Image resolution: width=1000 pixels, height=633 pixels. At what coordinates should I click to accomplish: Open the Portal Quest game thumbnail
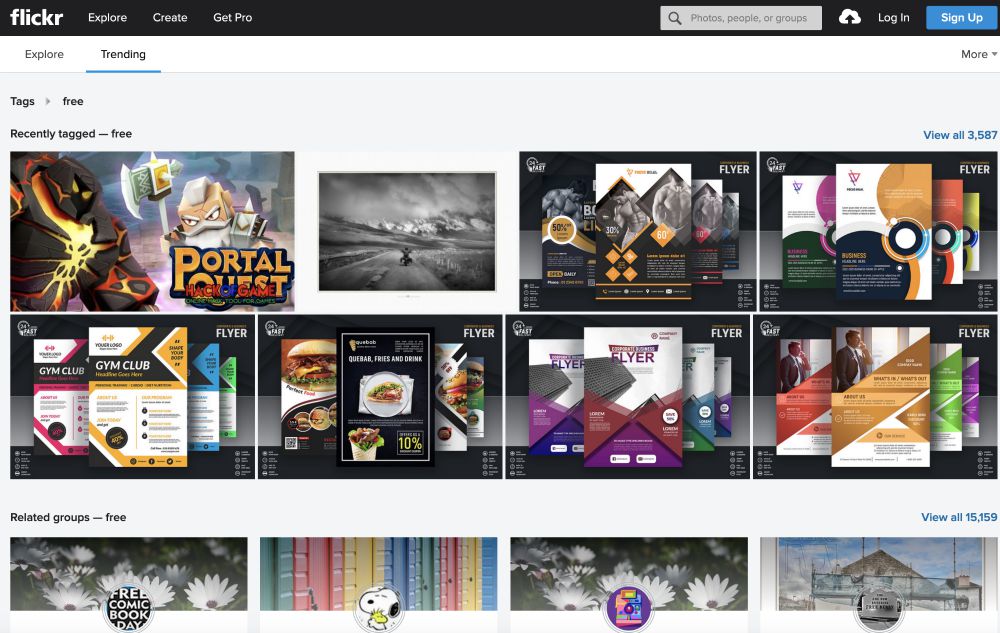[x=152, y=231]
